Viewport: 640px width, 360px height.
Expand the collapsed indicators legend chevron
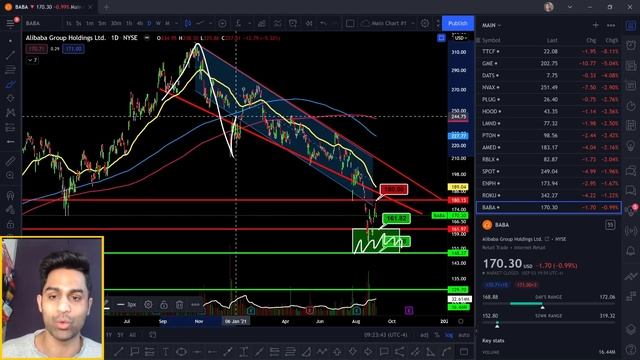coord(32,60)
